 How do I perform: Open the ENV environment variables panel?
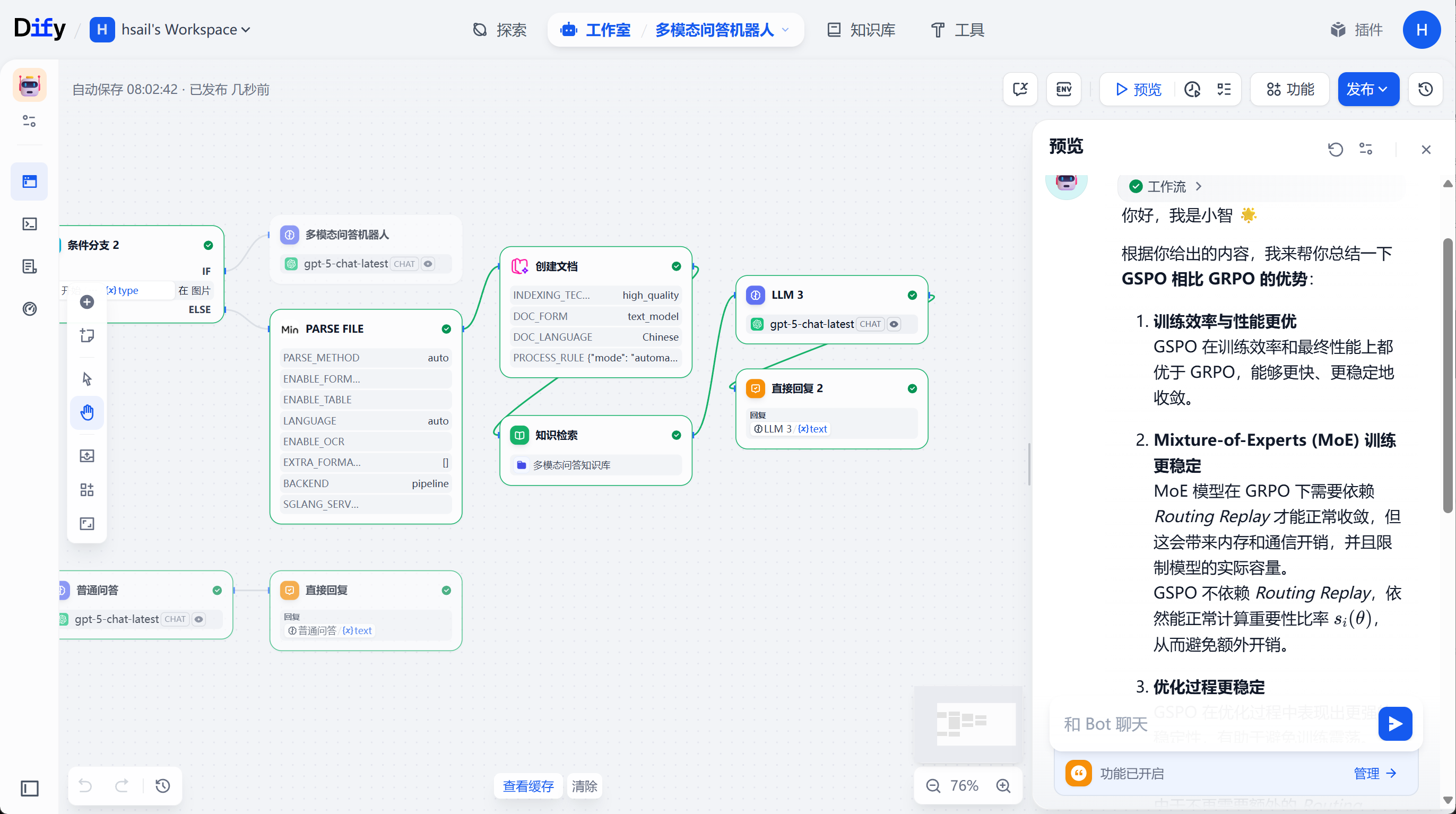click(x=1064, y=89)
